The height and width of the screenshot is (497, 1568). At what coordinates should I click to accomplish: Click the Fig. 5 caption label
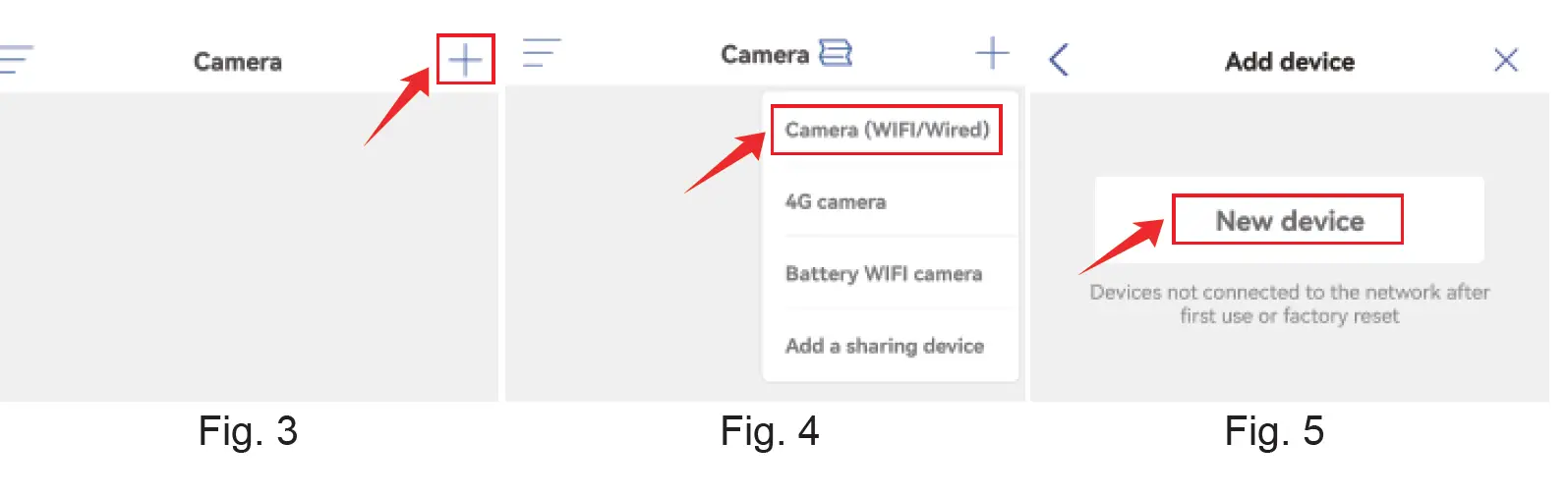1274,431
